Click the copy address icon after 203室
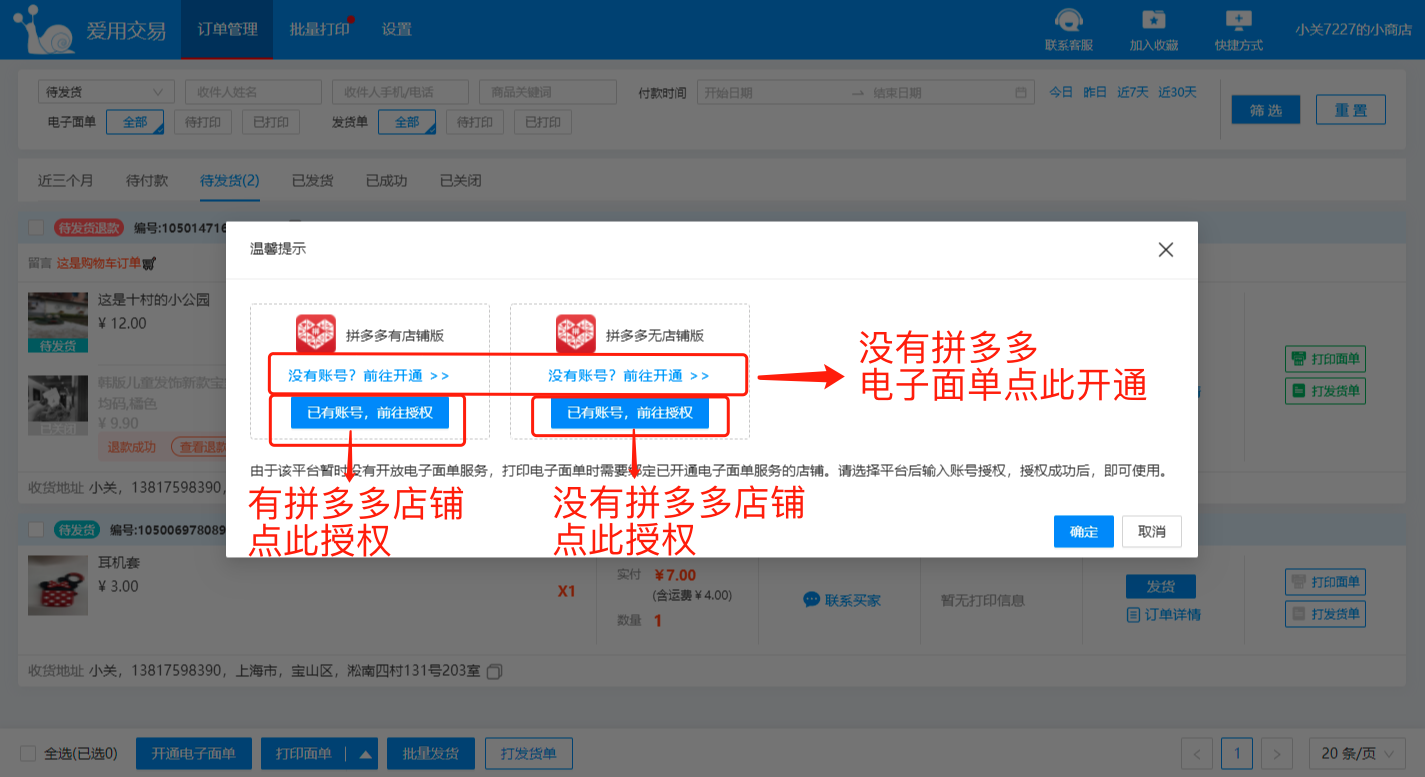Screen dimensions: 1425x777 tap(494, 671)
